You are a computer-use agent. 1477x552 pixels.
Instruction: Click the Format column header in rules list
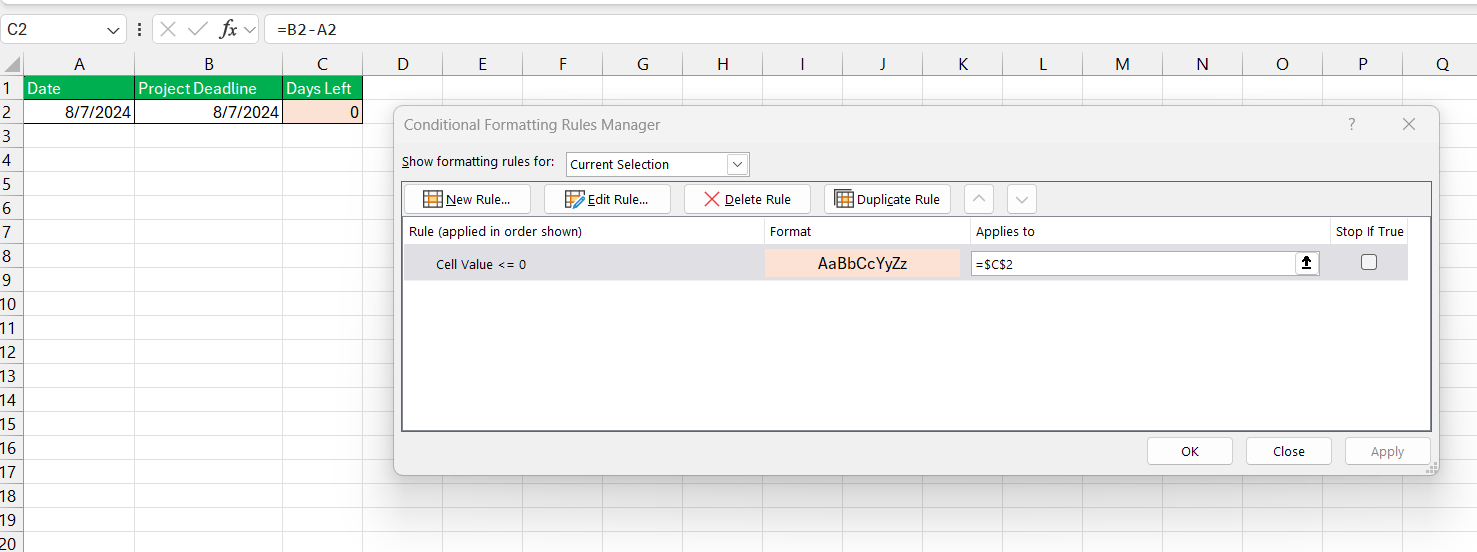point(867,231)
